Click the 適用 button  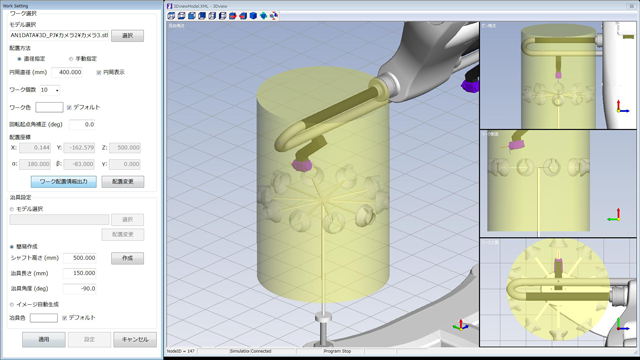pos(44,340)
